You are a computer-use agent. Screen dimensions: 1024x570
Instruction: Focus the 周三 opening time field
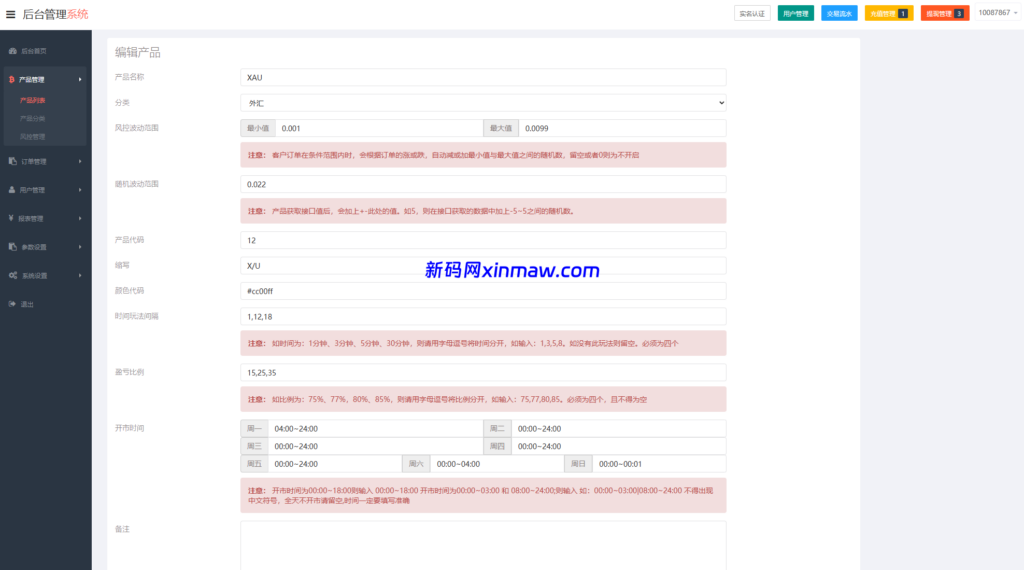376,447
